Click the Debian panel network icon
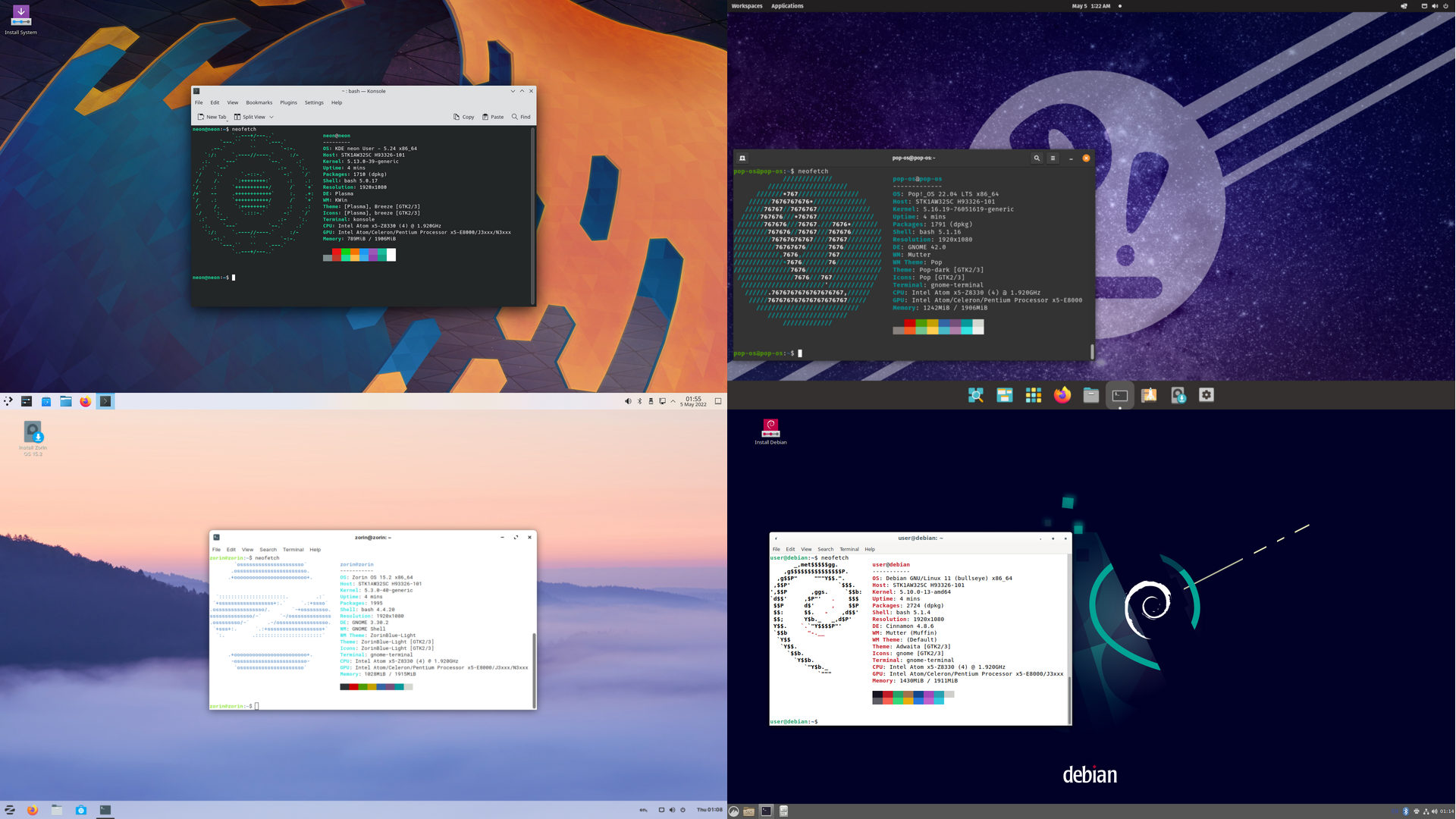 [1426, 811]
